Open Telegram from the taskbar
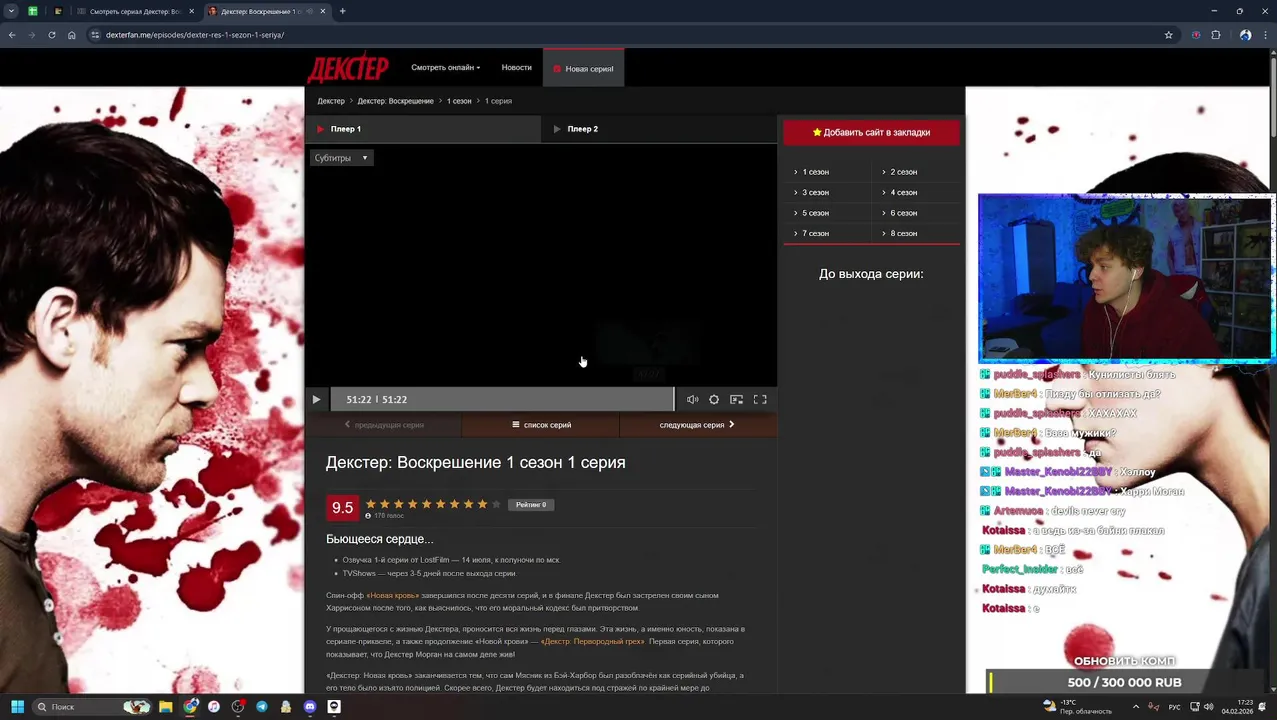1277x720 pixels. coord(262,707)
